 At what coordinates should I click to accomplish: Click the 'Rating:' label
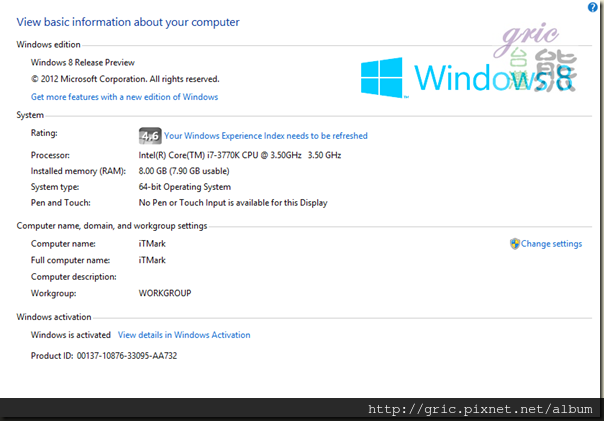pyautogui.click(x=44, y=133)
